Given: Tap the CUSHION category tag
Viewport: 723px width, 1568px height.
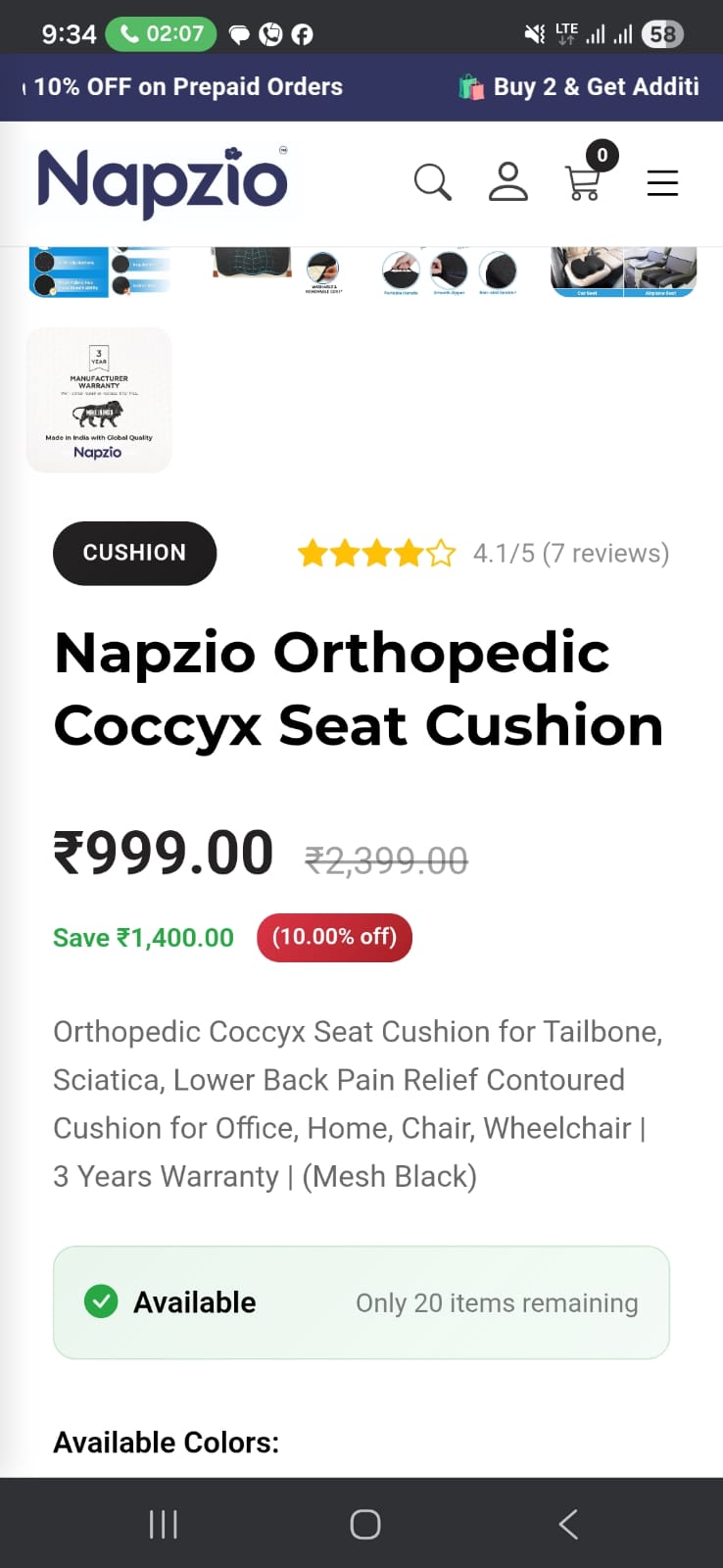Looking at the screenshot, I should click(x=134, y=553).
